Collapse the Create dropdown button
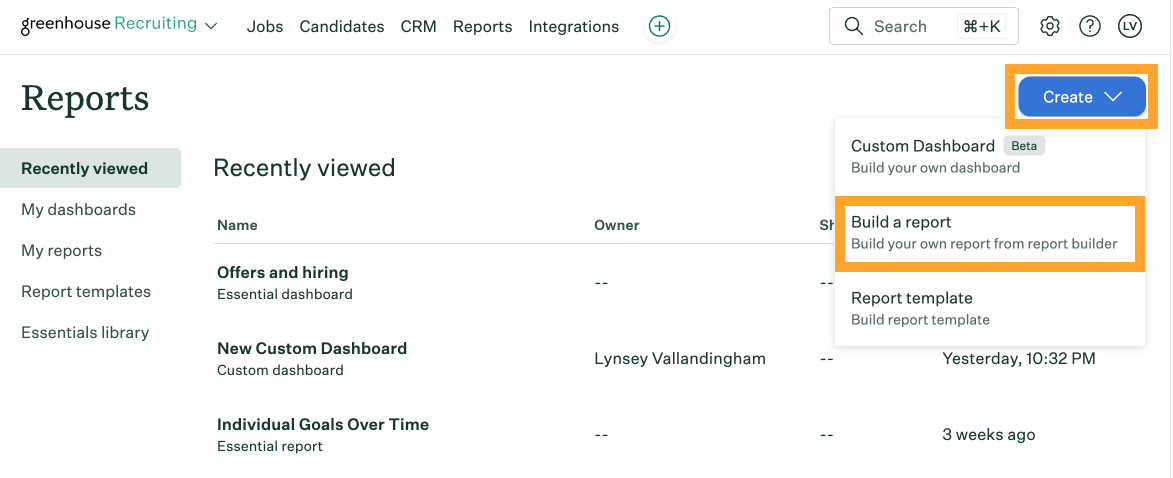The image size is (1173, 478). click(x=1082, y=97)
